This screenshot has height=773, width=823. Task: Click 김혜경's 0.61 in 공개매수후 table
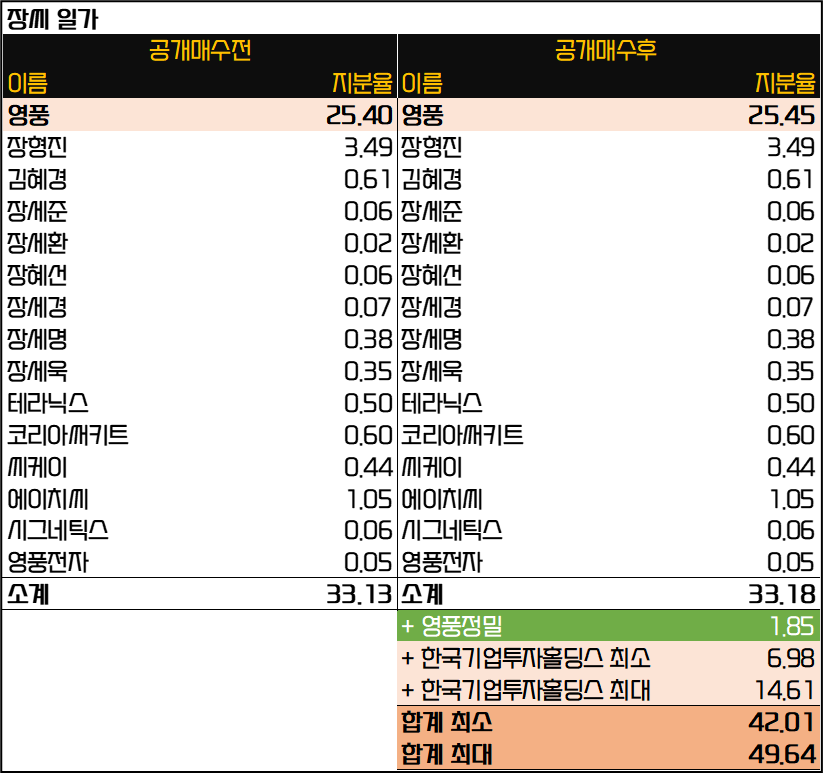tap(790, 179)
